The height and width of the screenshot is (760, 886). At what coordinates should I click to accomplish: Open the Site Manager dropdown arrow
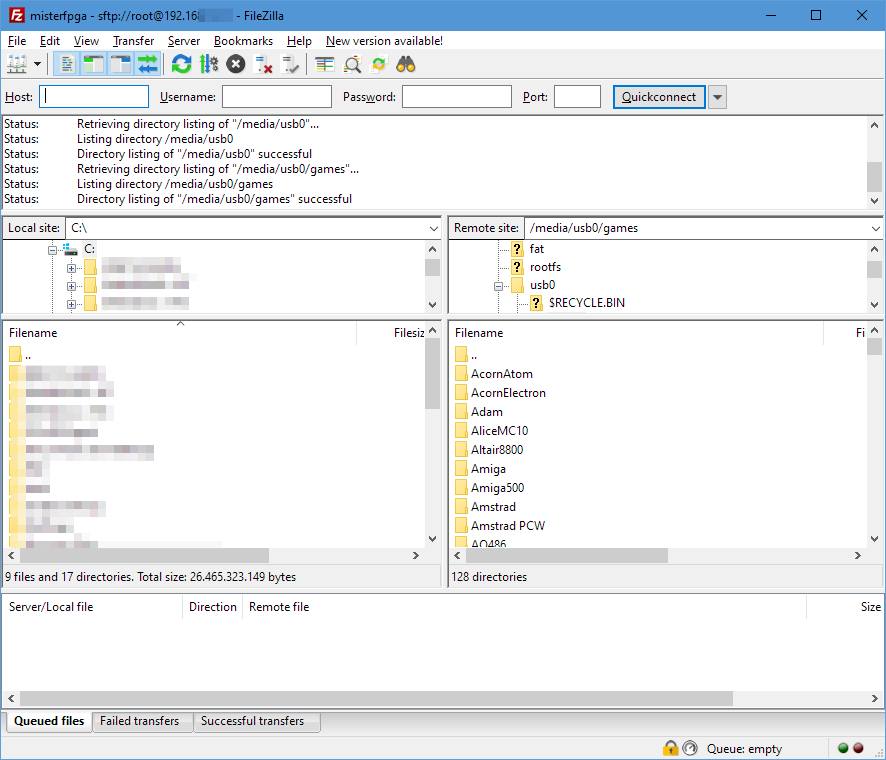point(37,64)
